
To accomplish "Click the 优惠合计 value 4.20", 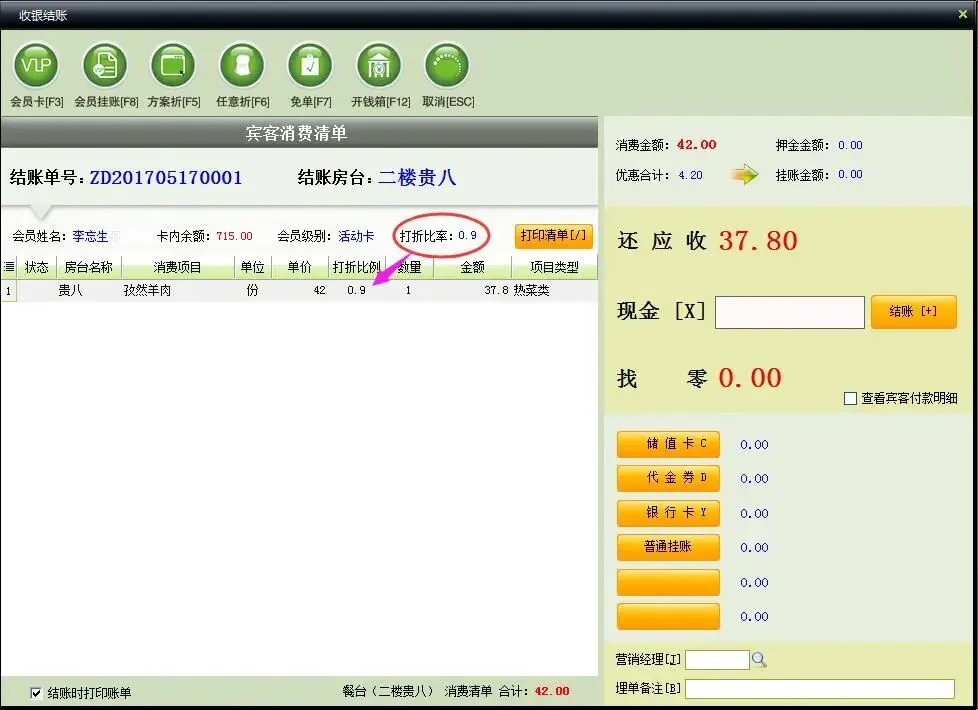I will [x=690, y=175].
